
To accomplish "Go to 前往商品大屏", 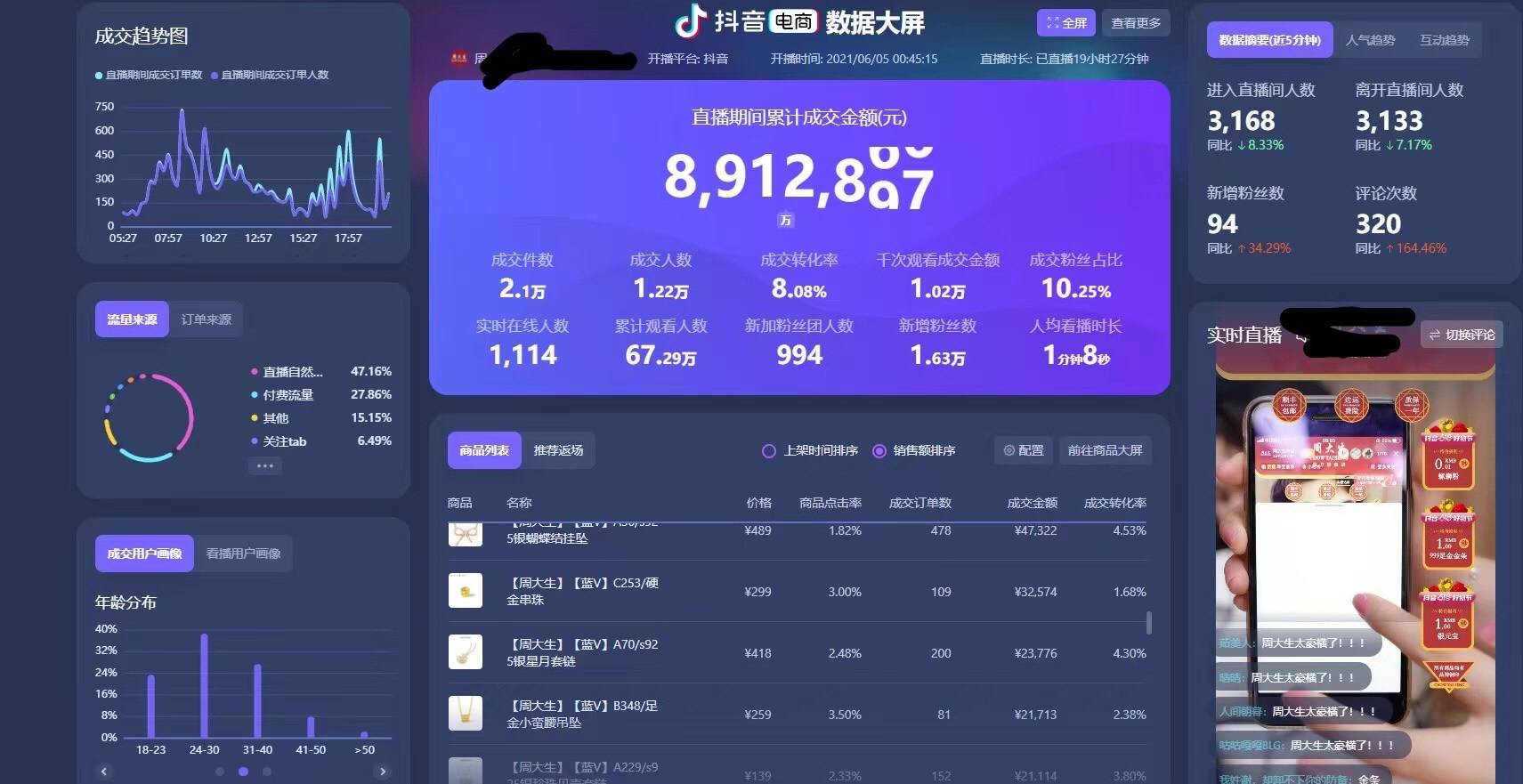I will pos(1105,450).
